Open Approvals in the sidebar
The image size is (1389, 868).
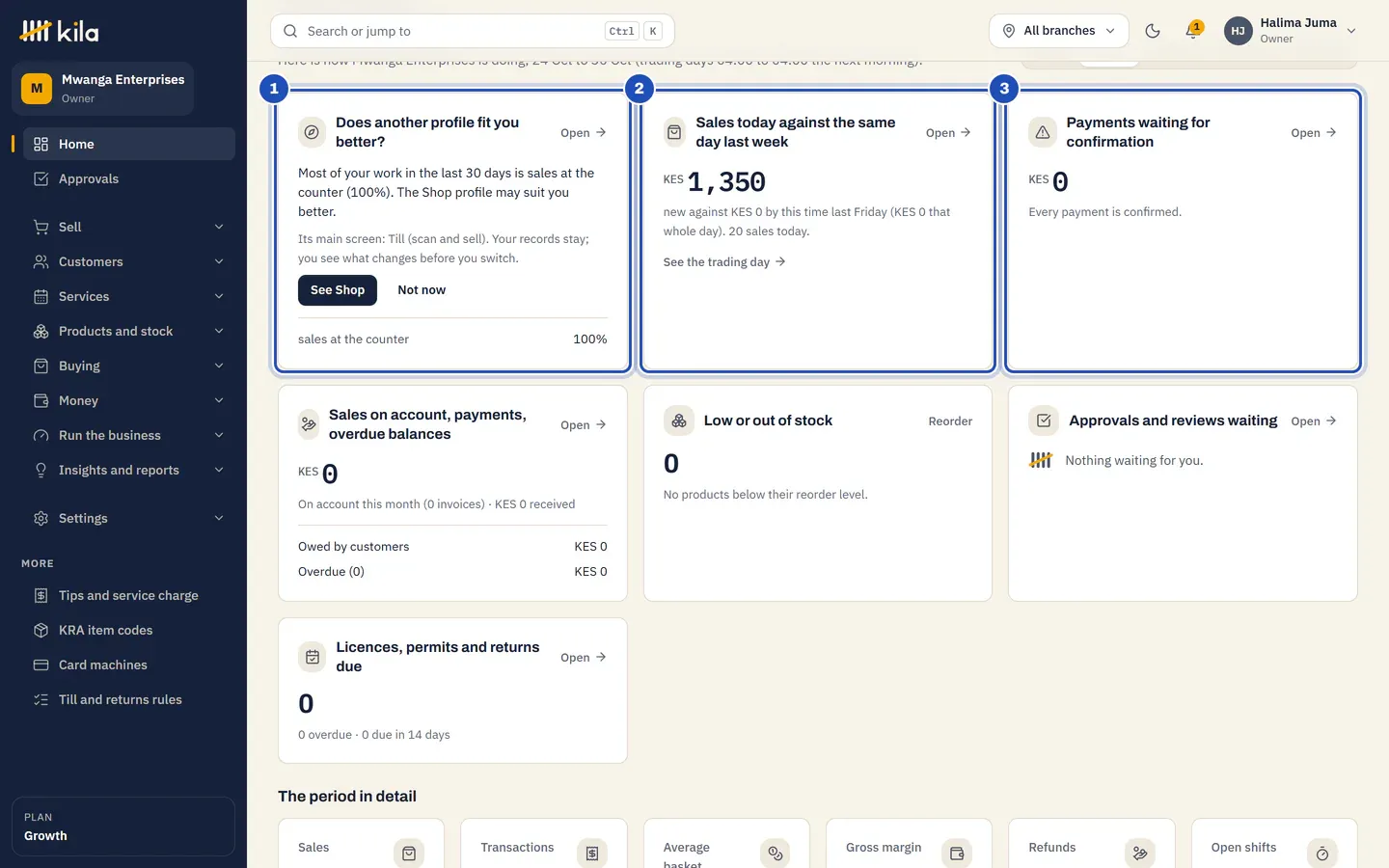click(129, 178)
